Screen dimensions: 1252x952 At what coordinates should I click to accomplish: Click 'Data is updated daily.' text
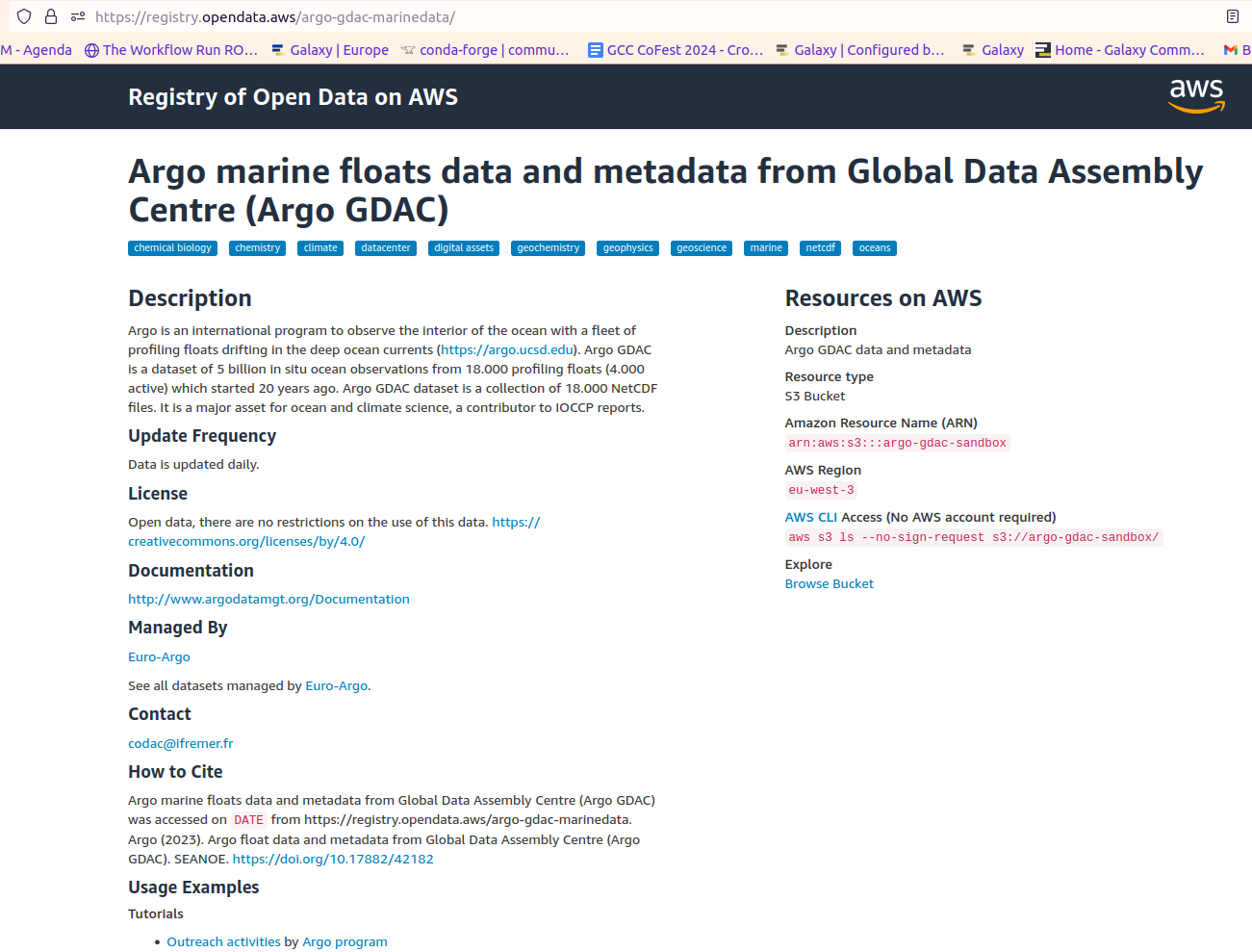point(193,464)
